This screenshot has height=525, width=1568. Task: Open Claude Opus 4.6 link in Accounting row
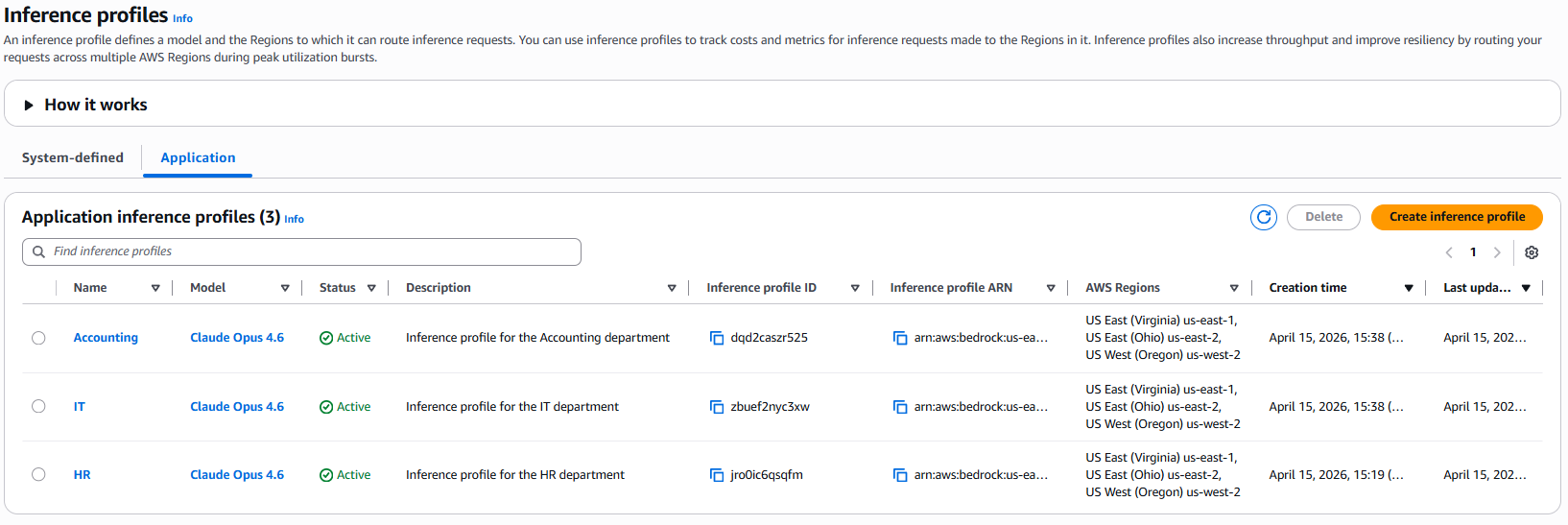click(237, 338)
